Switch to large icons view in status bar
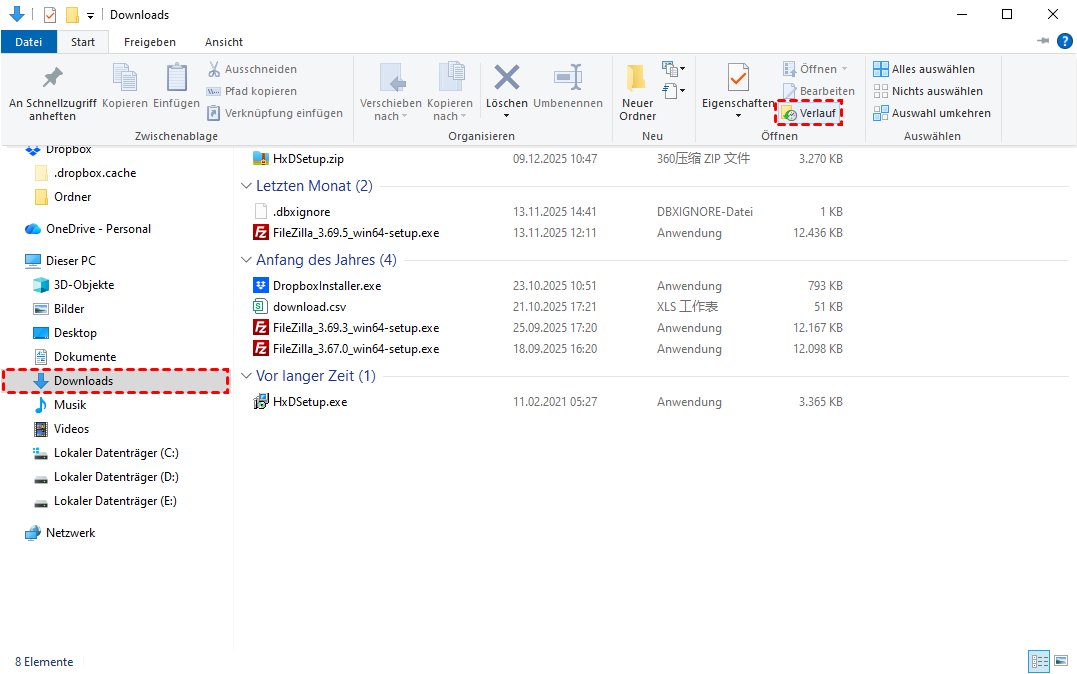1077x674 pixels. coord(1060,662)
